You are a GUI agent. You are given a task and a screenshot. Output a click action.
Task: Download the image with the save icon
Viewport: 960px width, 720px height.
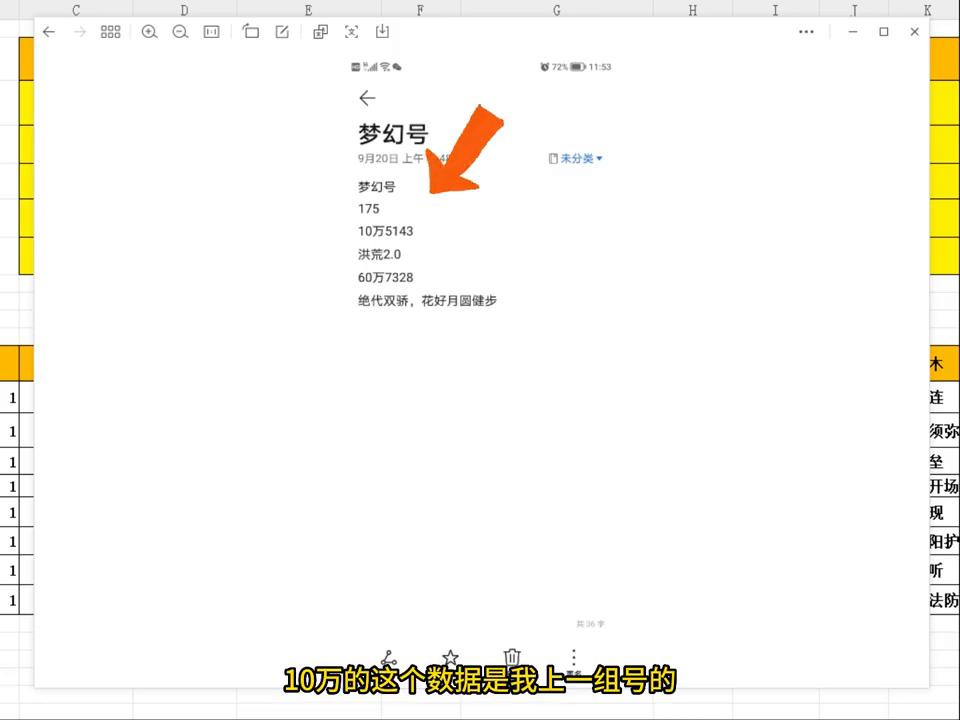(x=381, y=32)
